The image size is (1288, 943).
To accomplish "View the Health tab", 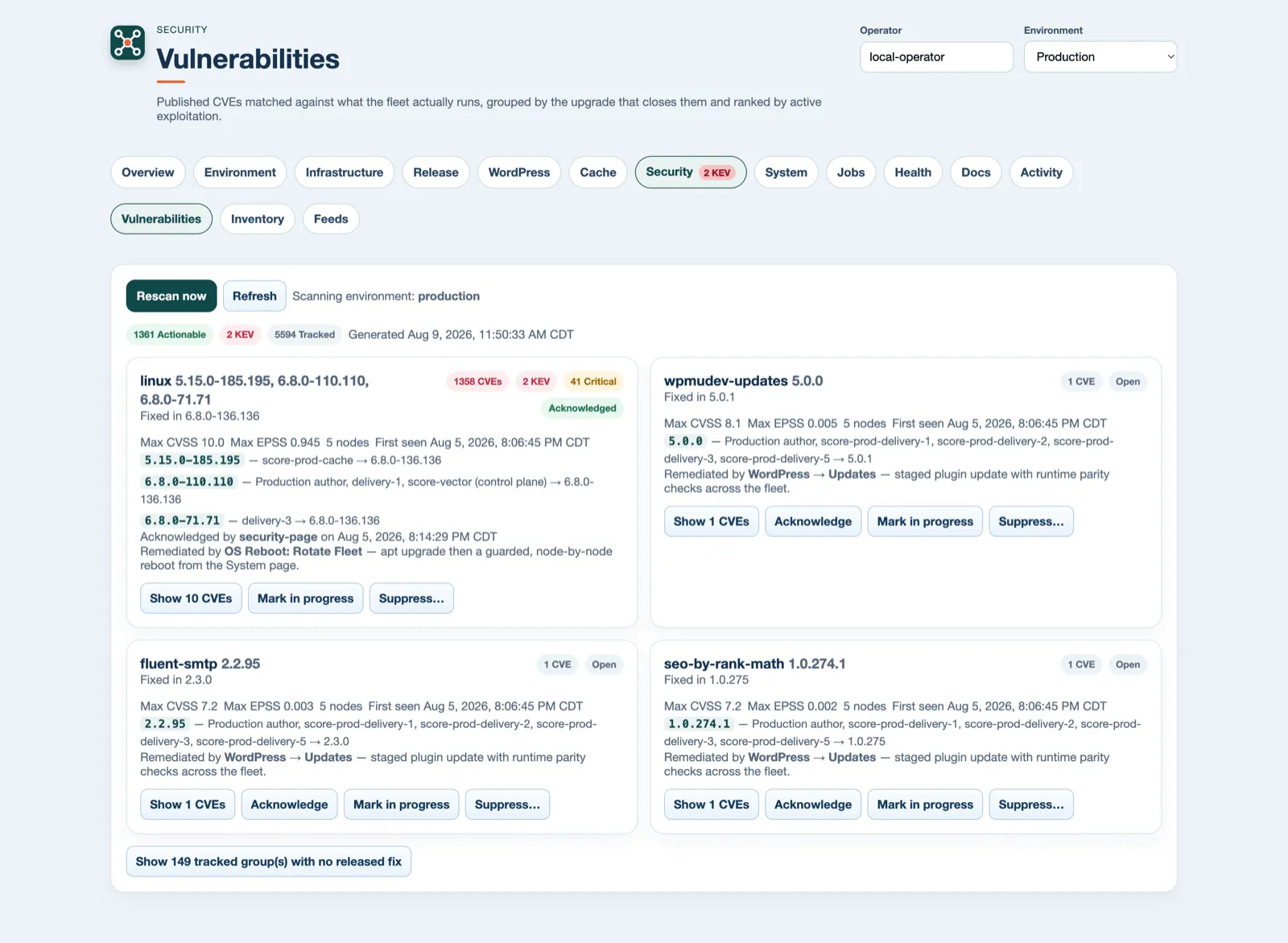I will click(x=913, y=172).
